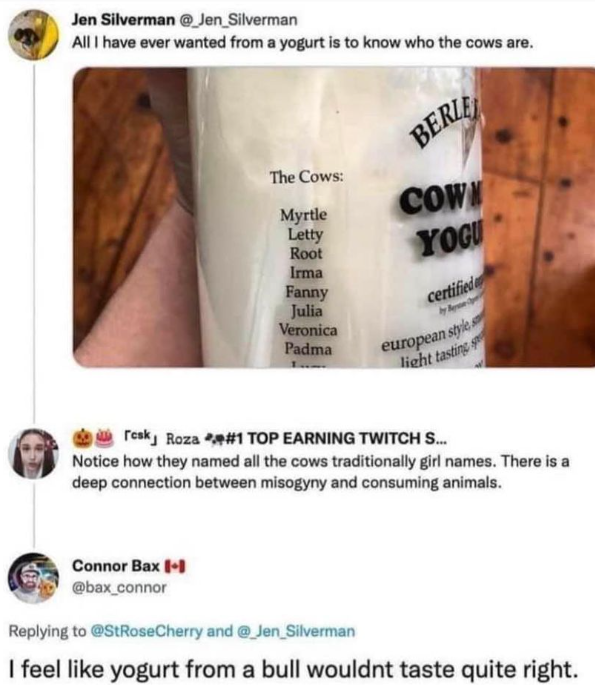Open the @bax_connor handle
Viewport: 595px width, 685px height.
point(119,588)
